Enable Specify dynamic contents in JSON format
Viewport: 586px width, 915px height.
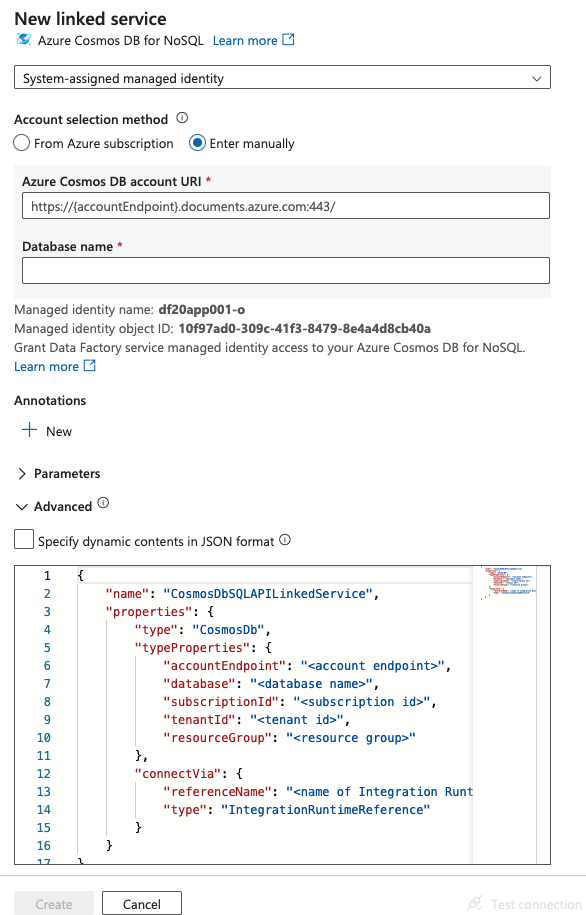(x=23, y=539)
